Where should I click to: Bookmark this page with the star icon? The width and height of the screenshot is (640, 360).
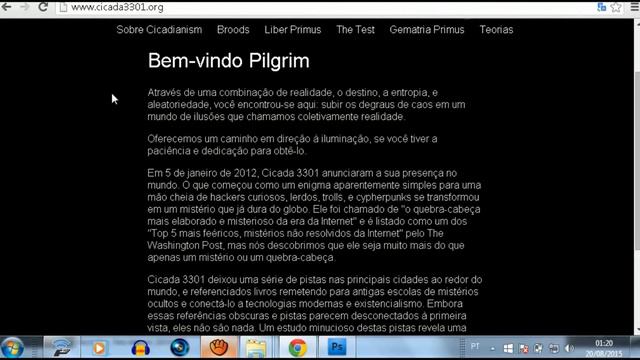(616, 7)
